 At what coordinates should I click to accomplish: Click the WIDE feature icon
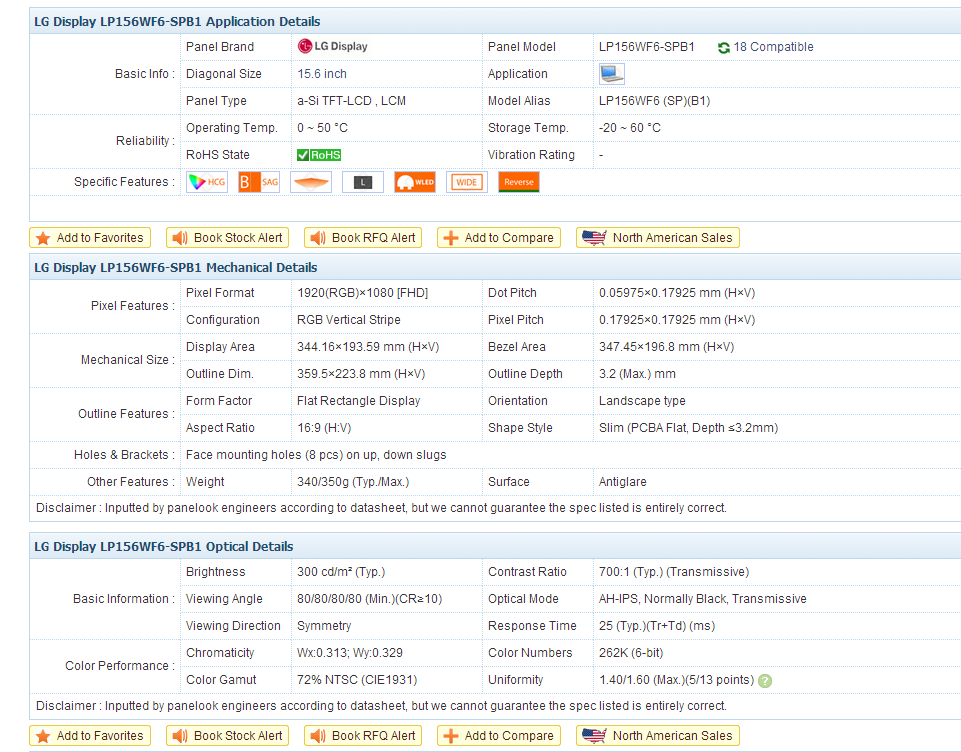pos(467,182)
